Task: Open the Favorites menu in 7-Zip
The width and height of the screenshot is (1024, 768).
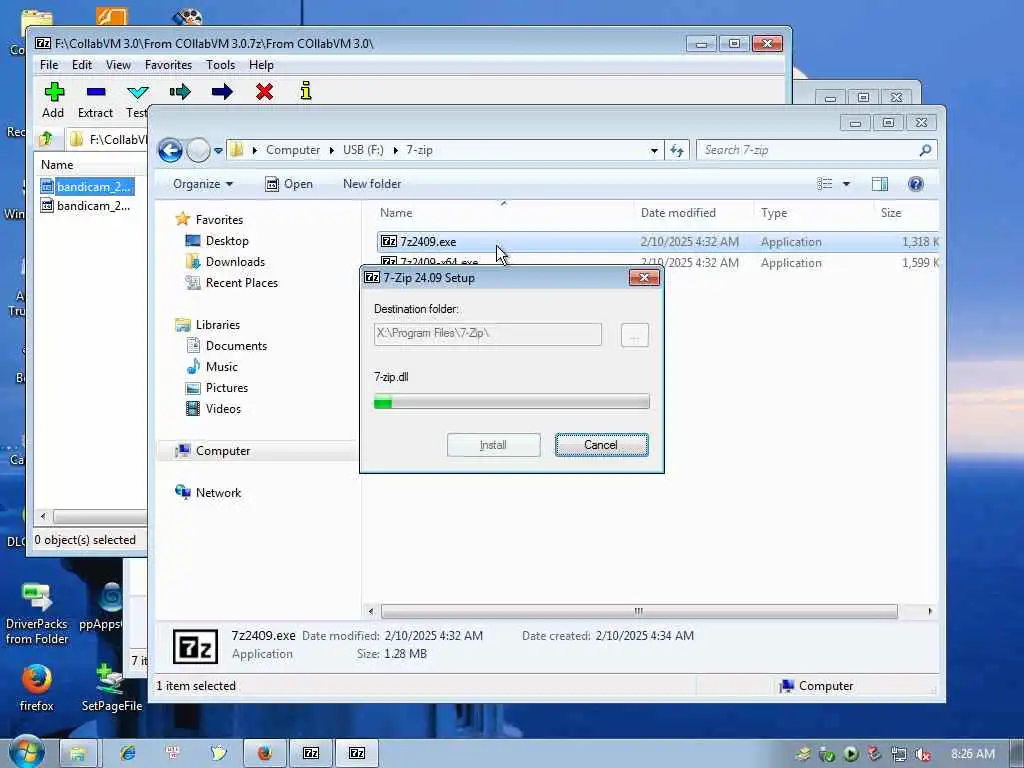Action: click(168, 65)
